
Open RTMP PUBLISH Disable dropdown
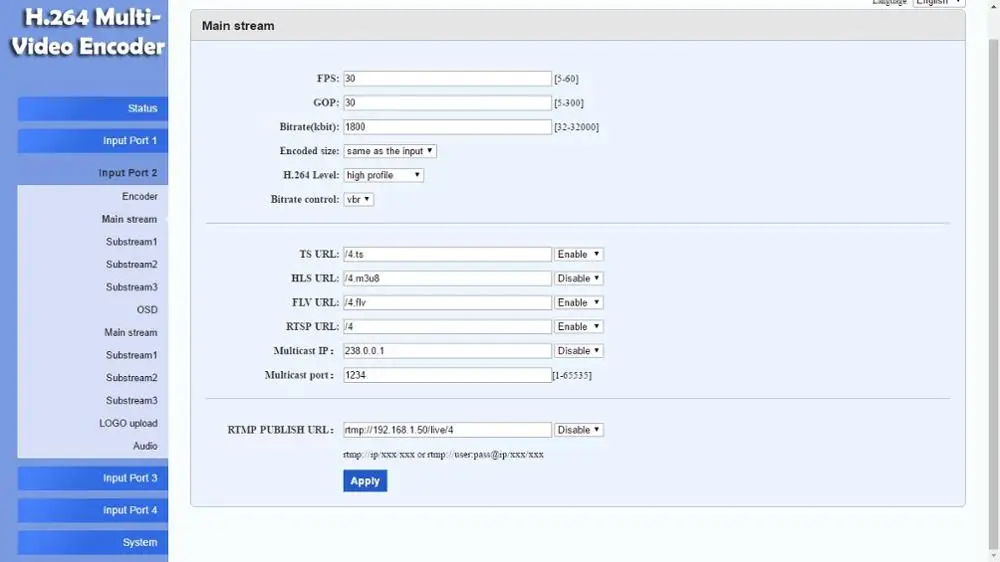pyautogui.click(x=578, y=430)
